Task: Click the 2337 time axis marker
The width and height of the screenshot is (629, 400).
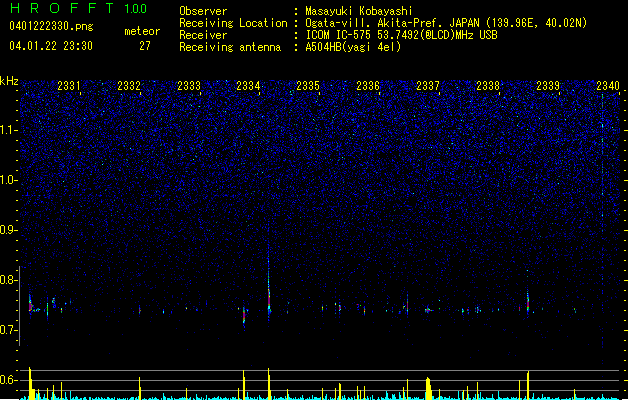Action: pos(428,85)
